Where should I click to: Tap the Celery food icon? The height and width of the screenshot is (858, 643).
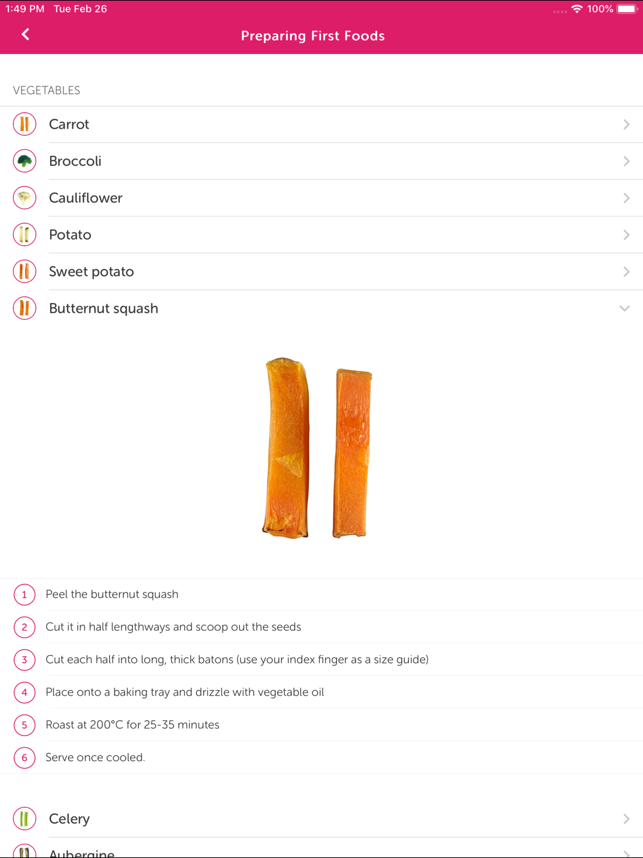25,819
